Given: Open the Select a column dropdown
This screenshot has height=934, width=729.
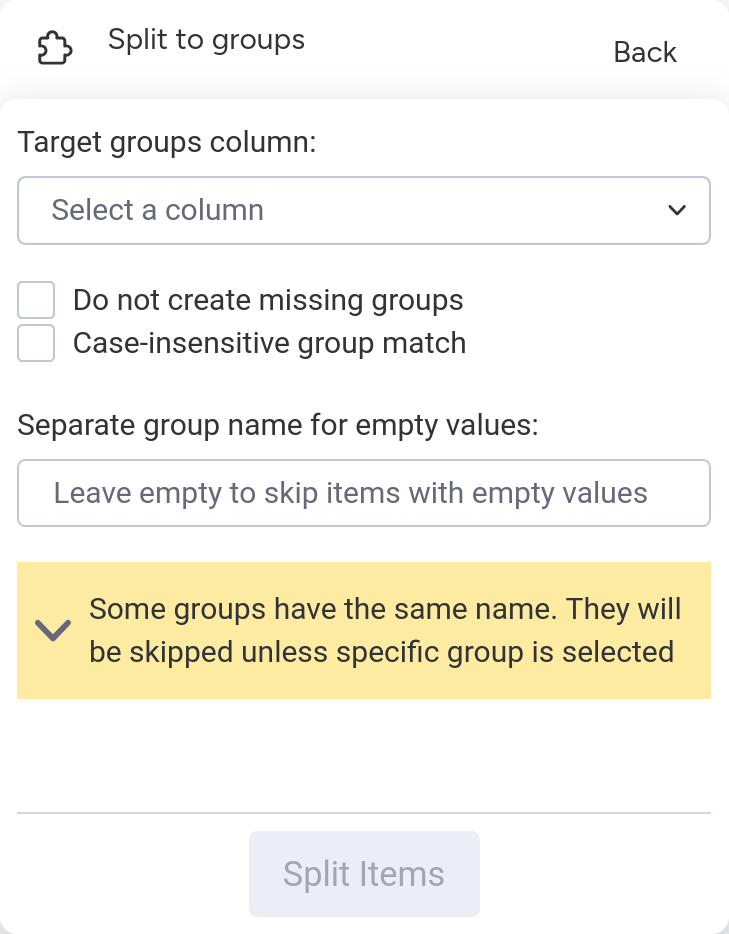Looking at the screenshot, I should 364,210.
